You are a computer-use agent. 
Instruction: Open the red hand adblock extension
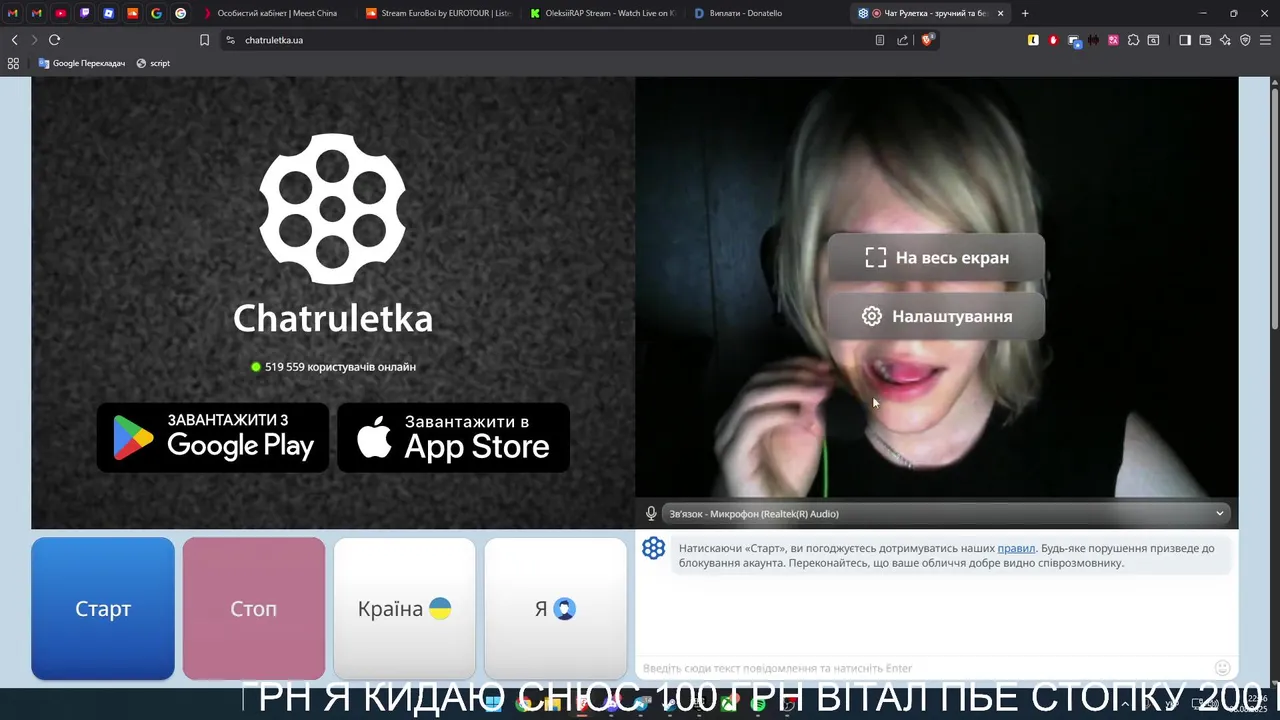1053,40
